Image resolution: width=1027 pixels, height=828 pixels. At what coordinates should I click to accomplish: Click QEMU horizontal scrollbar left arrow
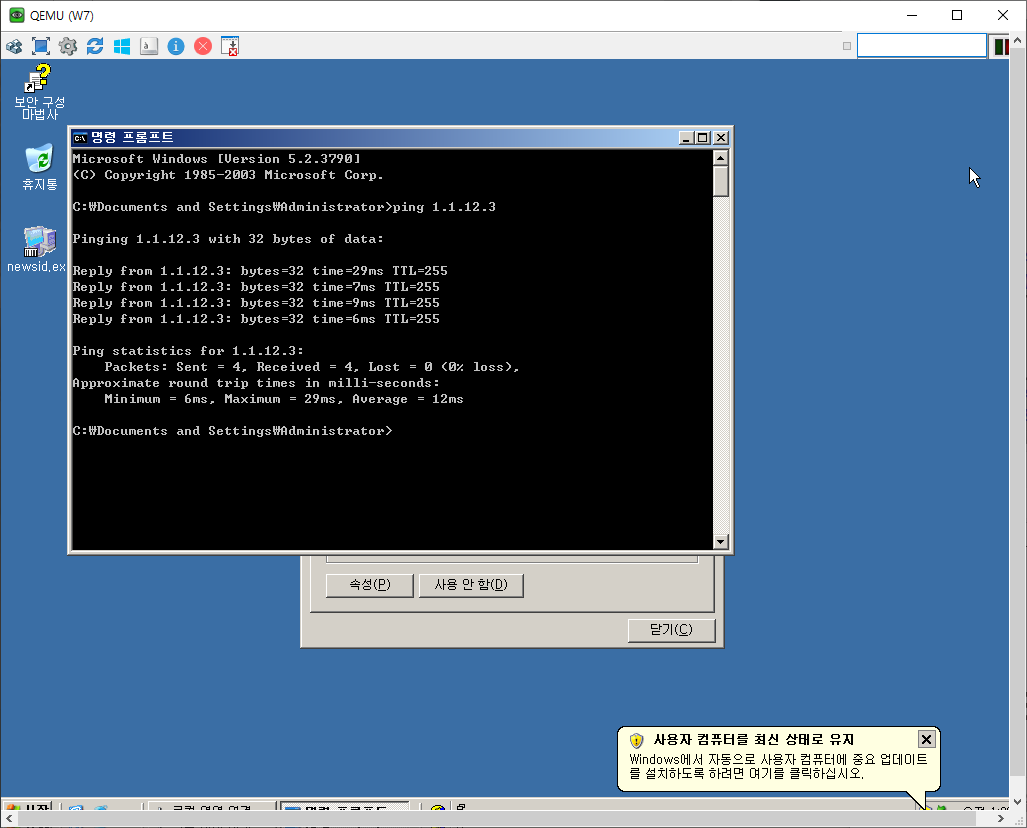9,819
